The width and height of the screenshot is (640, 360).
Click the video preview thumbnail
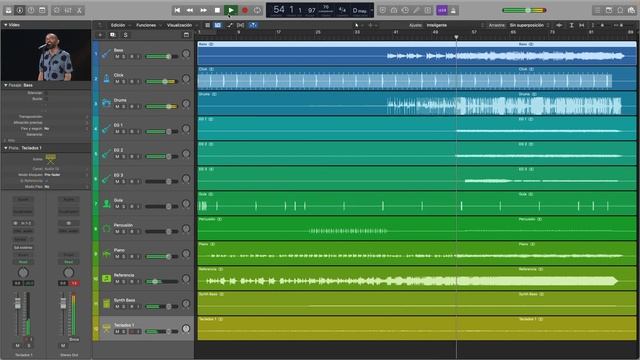pyautogui.click(x=46, y=55)
